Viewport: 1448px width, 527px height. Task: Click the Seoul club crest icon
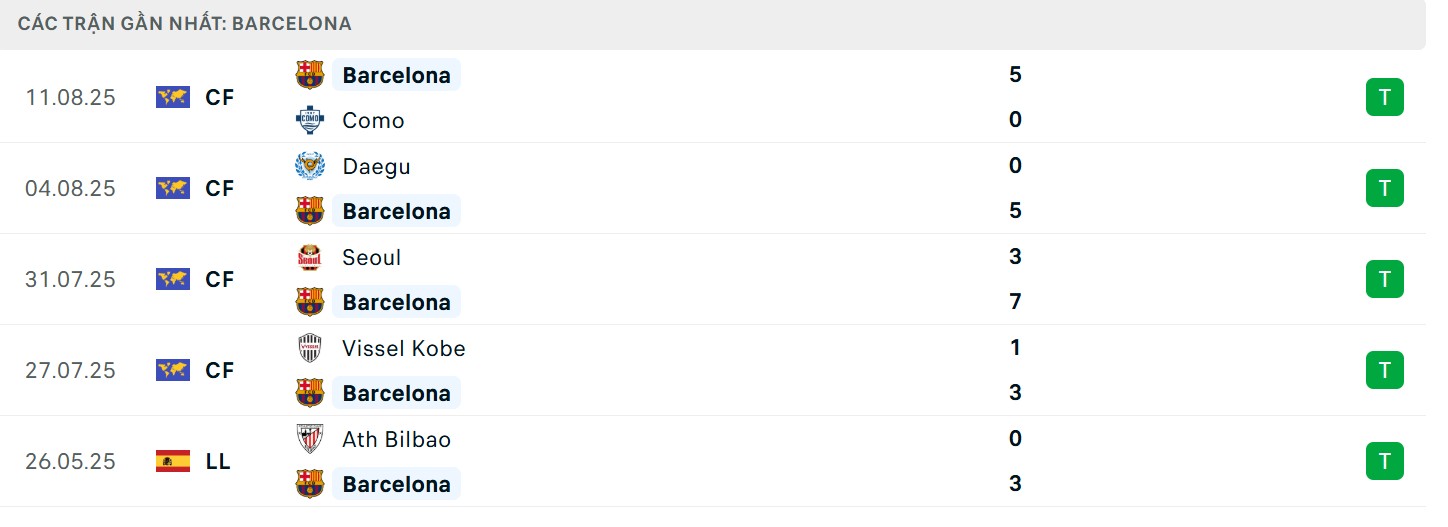(310, 257)
